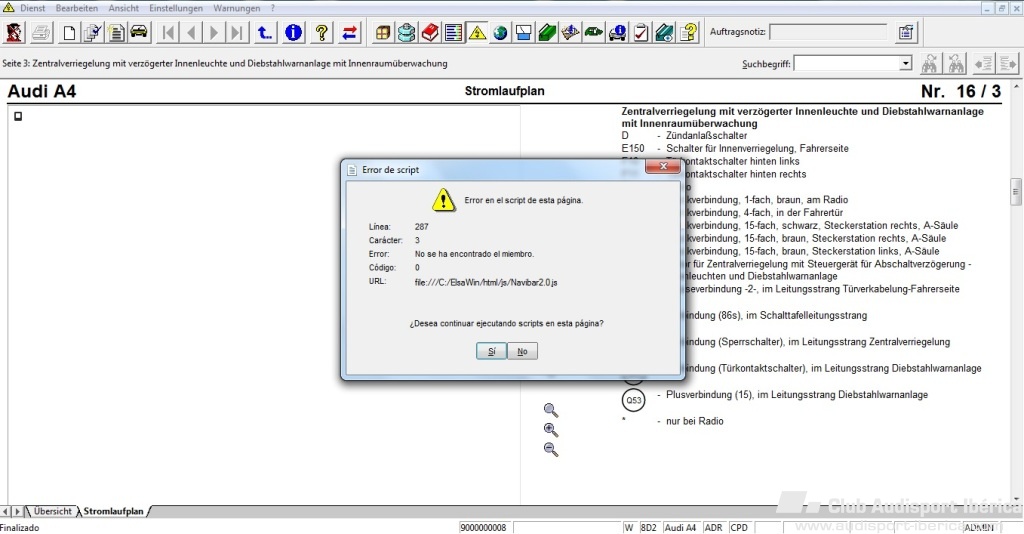Open the Dienst menu

click(33, 8)
